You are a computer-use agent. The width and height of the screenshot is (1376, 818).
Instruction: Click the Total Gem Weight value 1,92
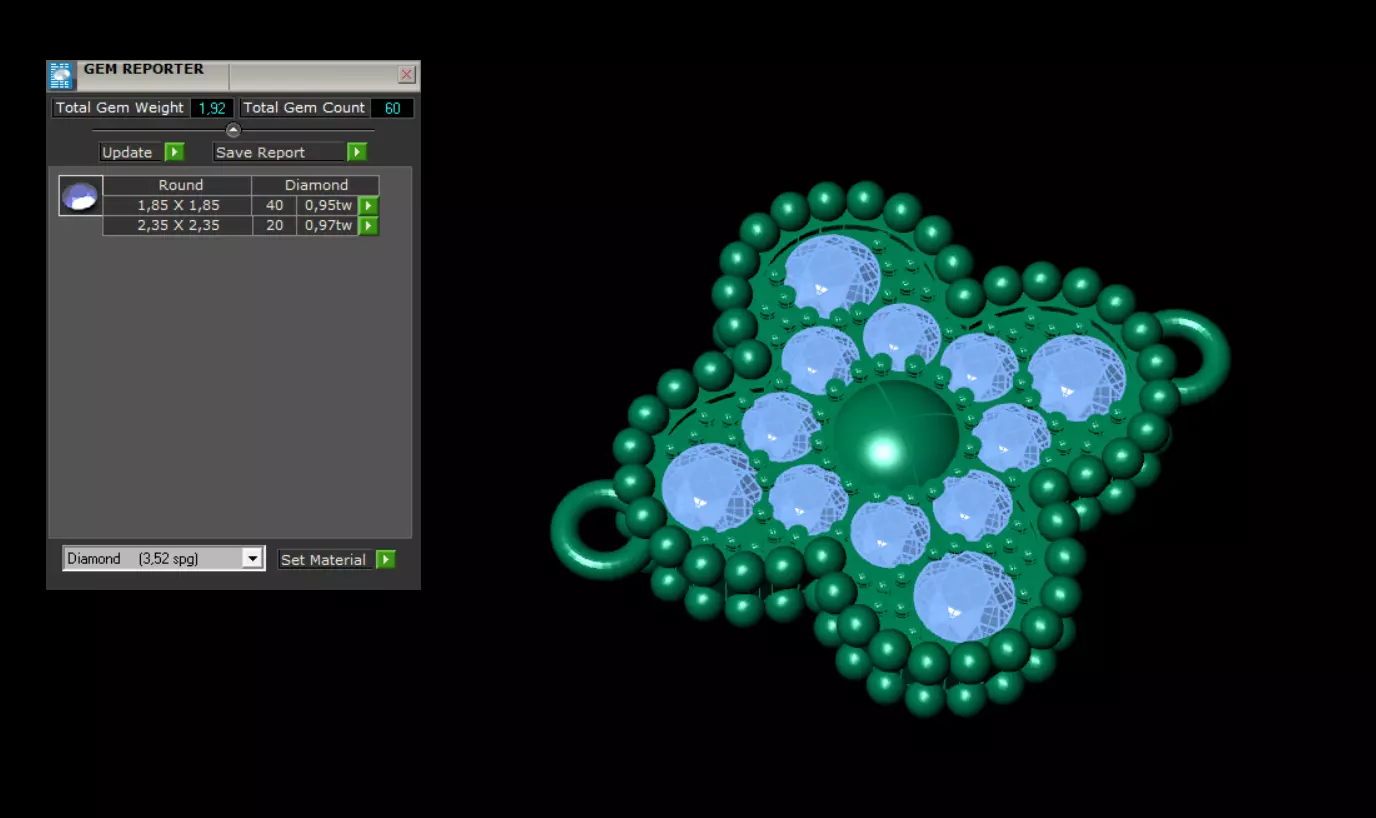(x=212, y=108)
